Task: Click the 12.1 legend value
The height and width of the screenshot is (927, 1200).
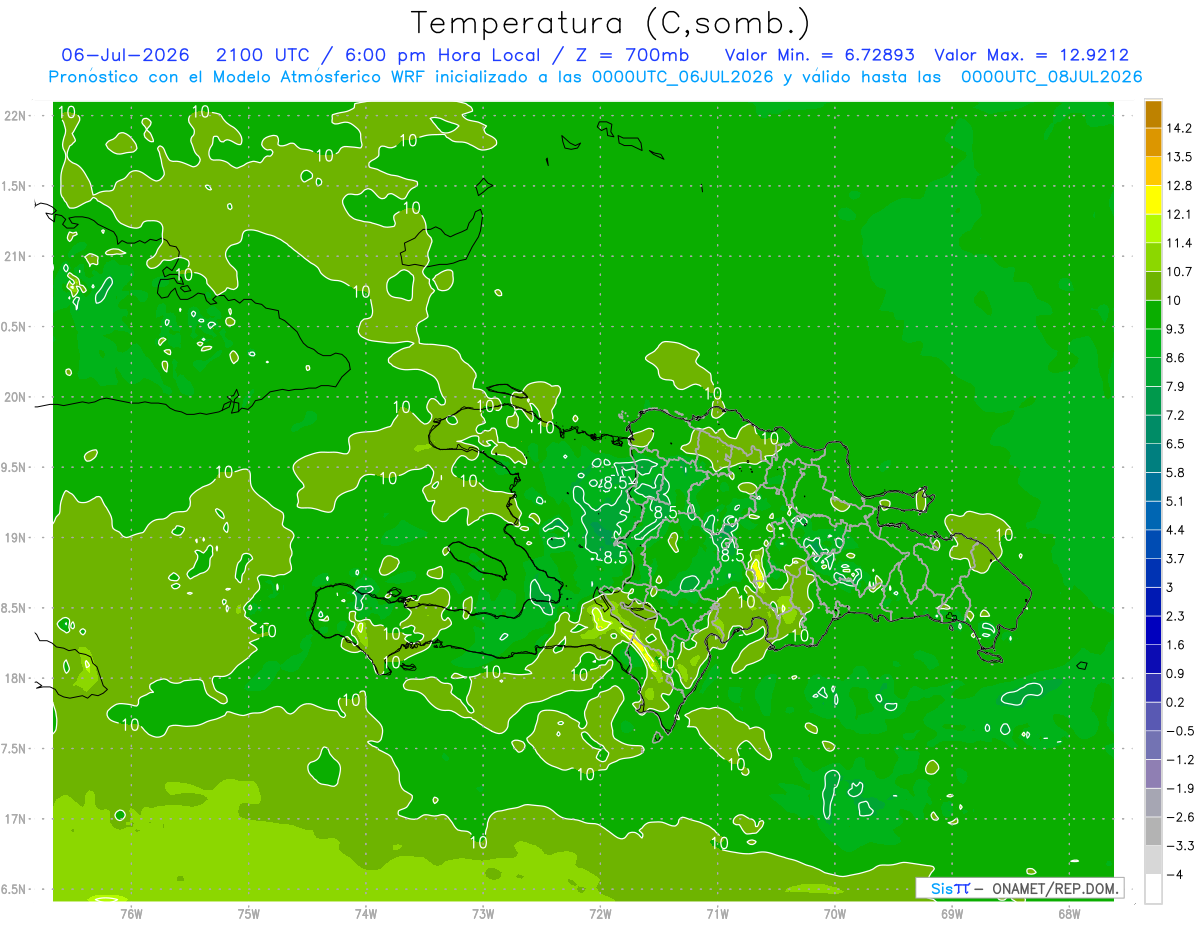Action: pos(1179,214)
